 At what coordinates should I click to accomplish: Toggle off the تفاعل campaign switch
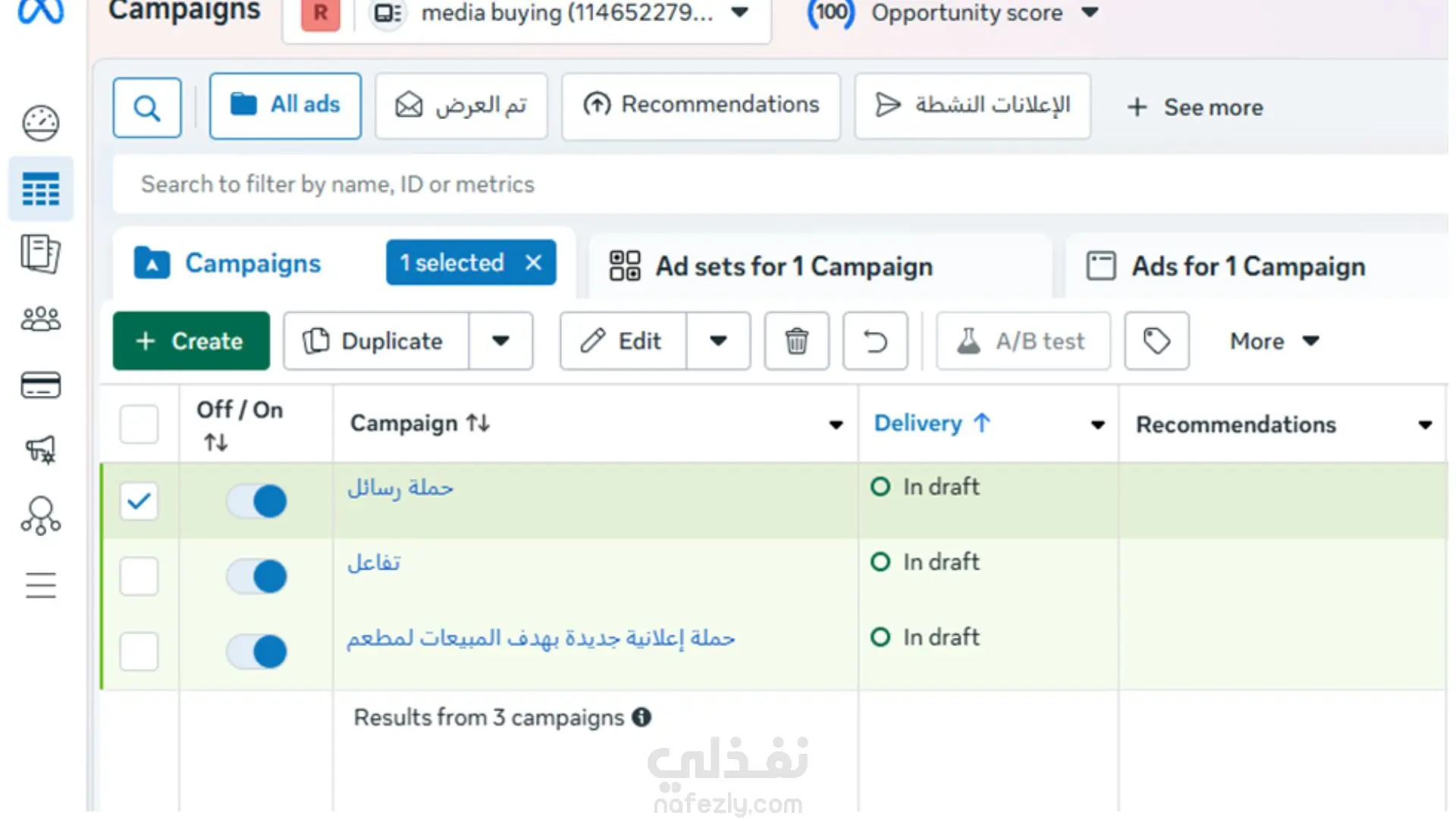[x=257, y=576]
